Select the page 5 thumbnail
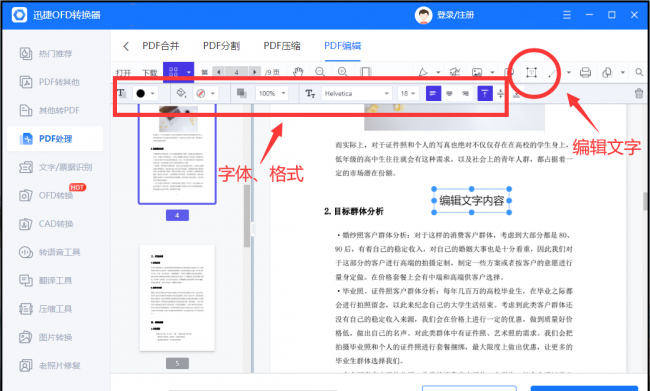650x391 pixels. 177,298
